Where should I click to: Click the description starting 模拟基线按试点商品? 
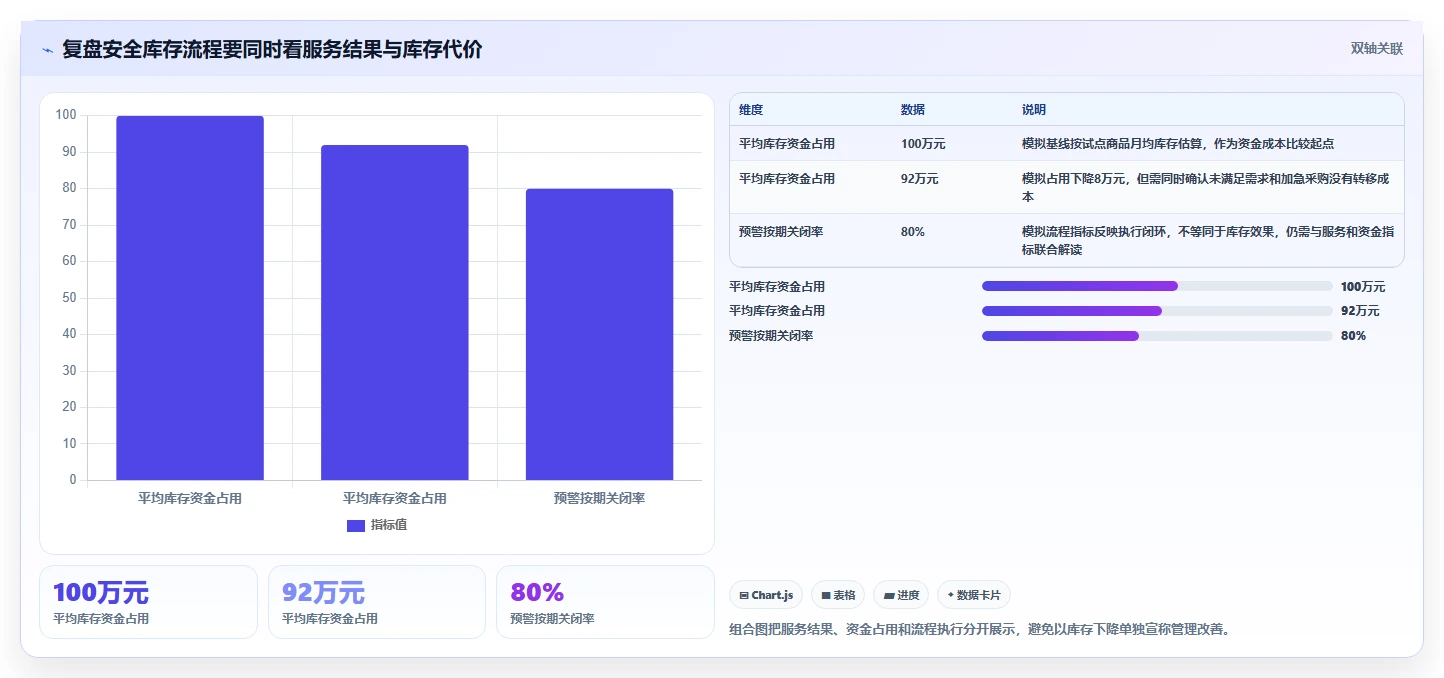(1178, 144)
